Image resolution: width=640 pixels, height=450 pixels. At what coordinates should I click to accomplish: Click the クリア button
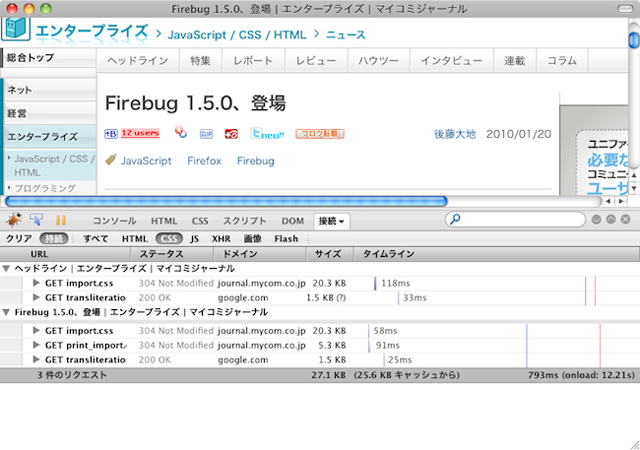click(x=19, y=238)
